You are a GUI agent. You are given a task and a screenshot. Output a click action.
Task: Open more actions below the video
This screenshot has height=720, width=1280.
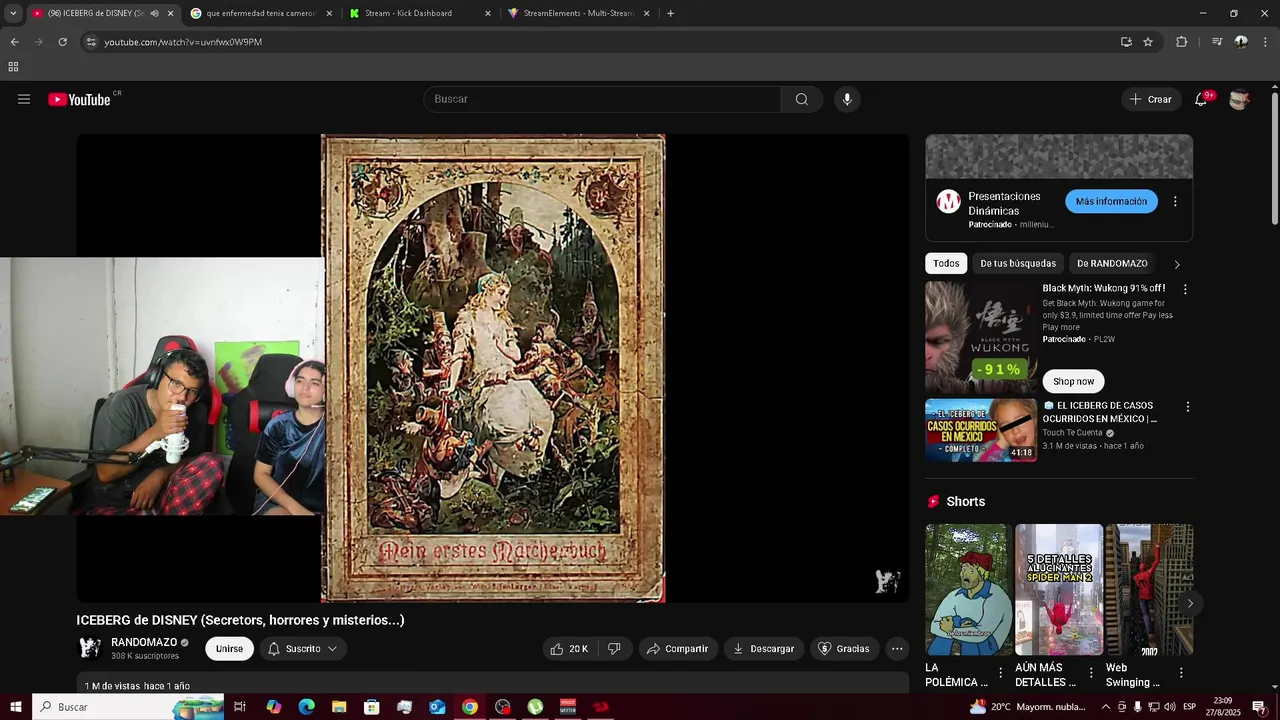897,649
